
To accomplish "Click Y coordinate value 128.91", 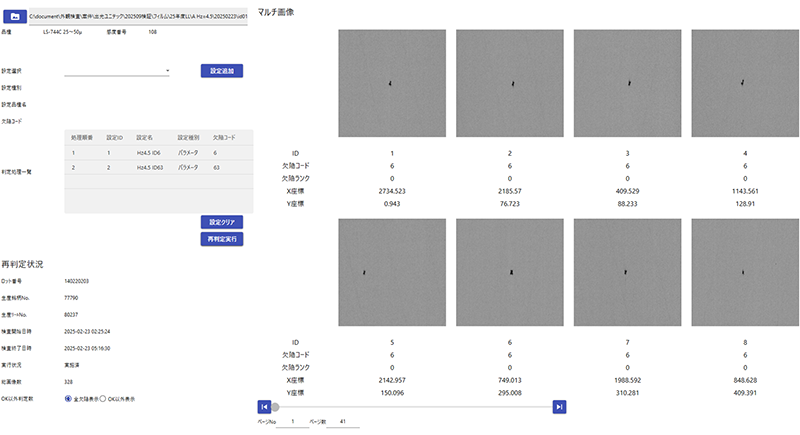I will point(745,204).
